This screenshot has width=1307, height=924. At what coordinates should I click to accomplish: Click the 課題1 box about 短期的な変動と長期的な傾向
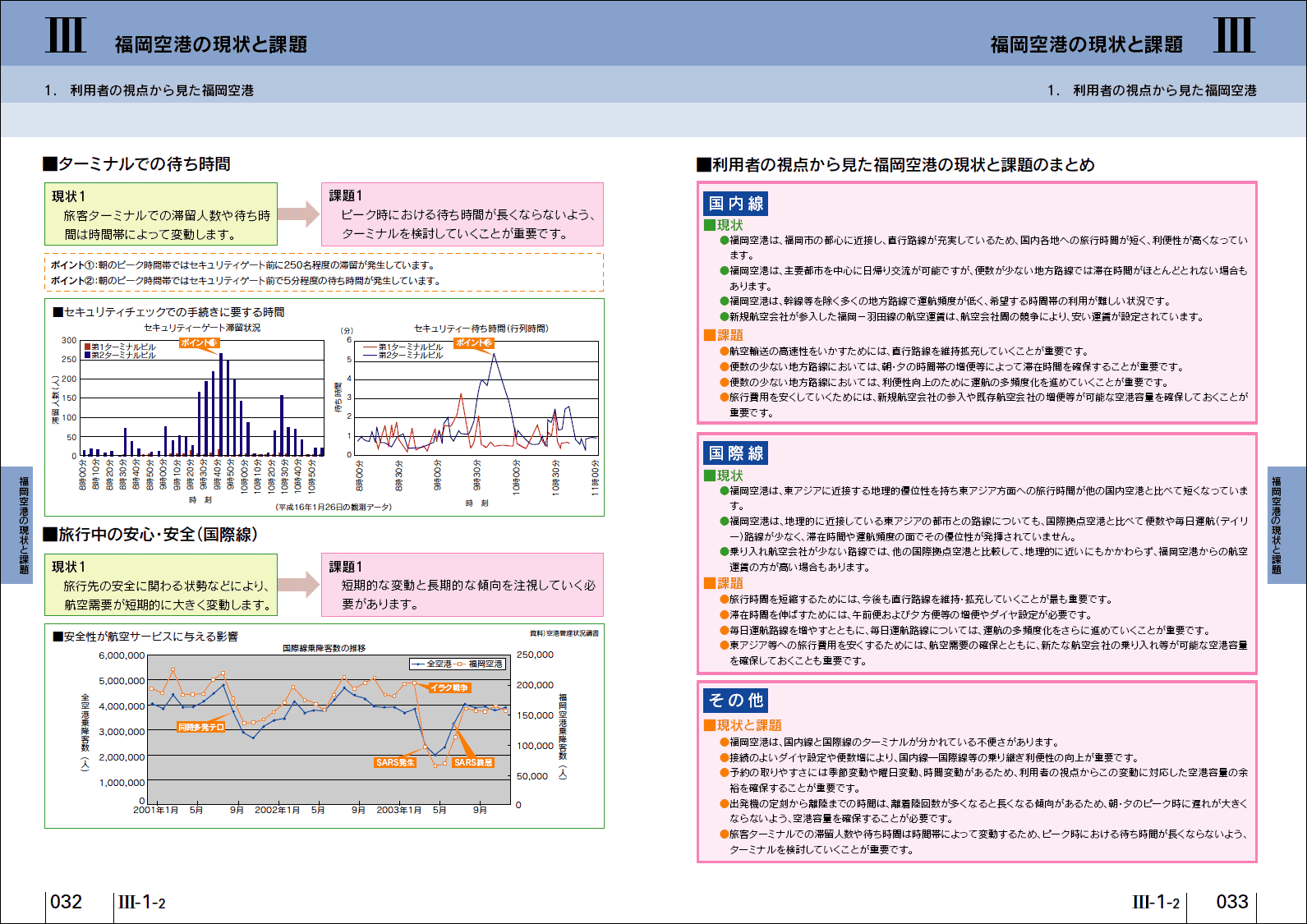point(463,585)
